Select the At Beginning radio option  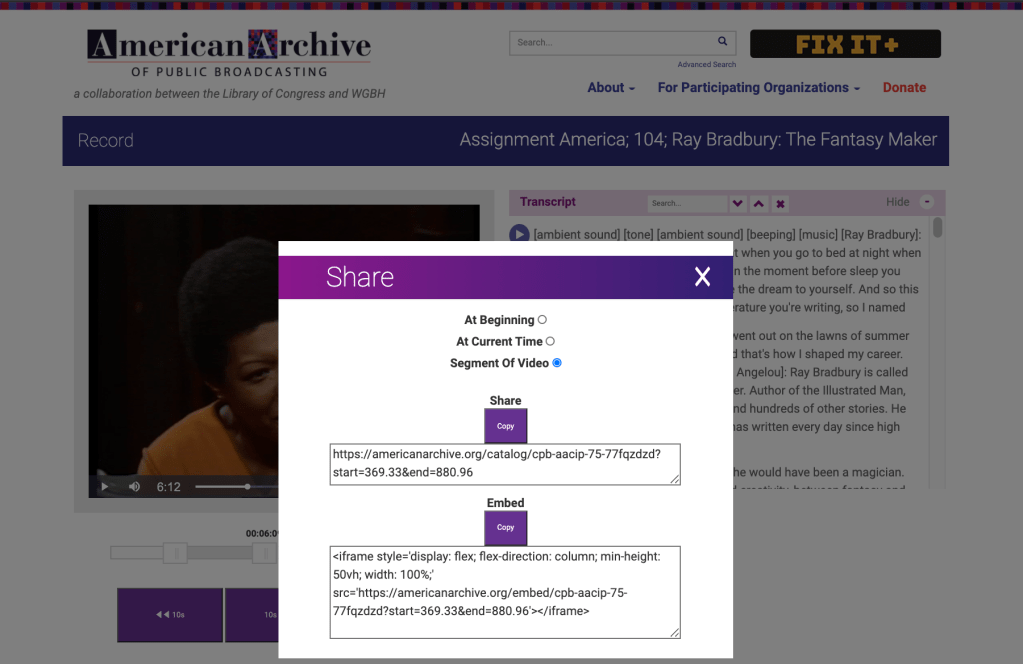tap(542, 320)
